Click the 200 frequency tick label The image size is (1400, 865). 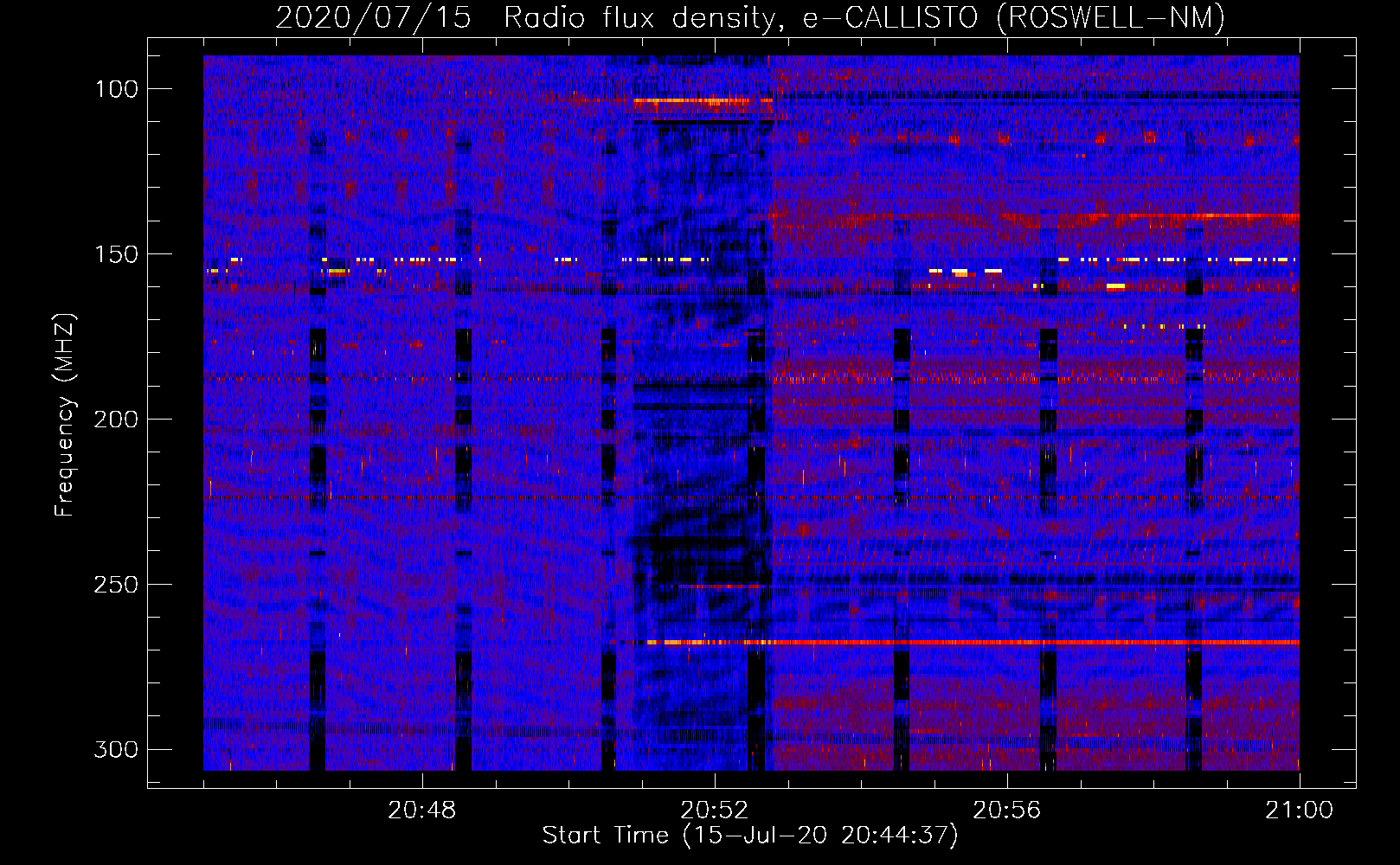click(115, 420)
